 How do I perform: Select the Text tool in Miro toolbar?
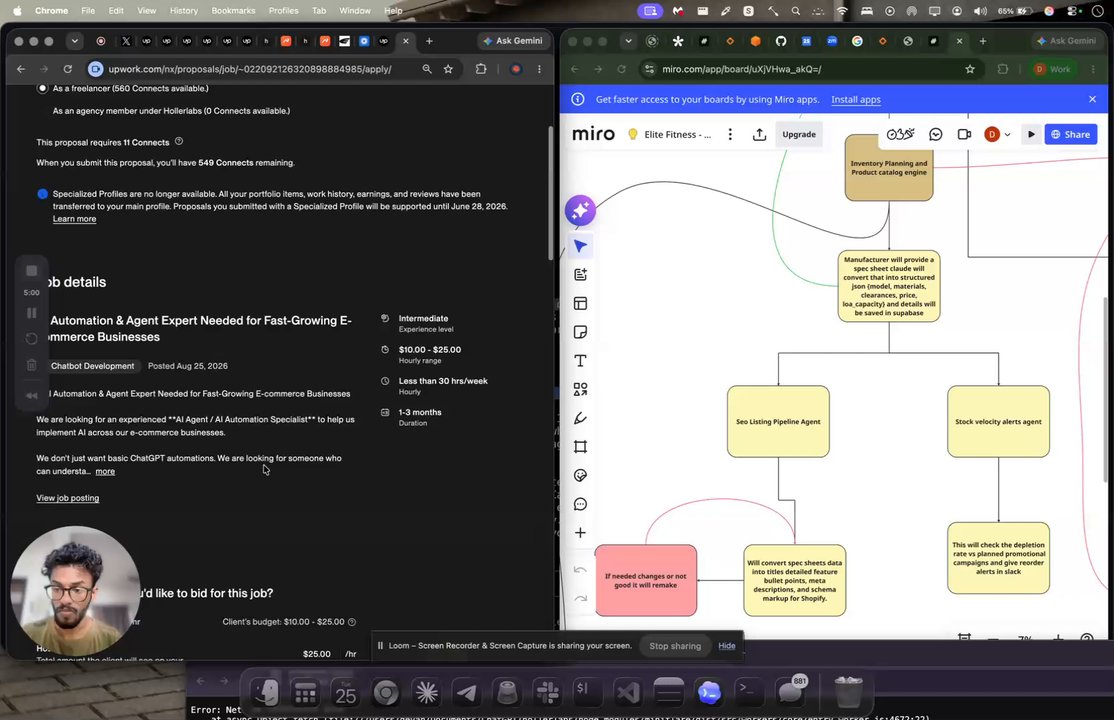(x=580, y=361)
